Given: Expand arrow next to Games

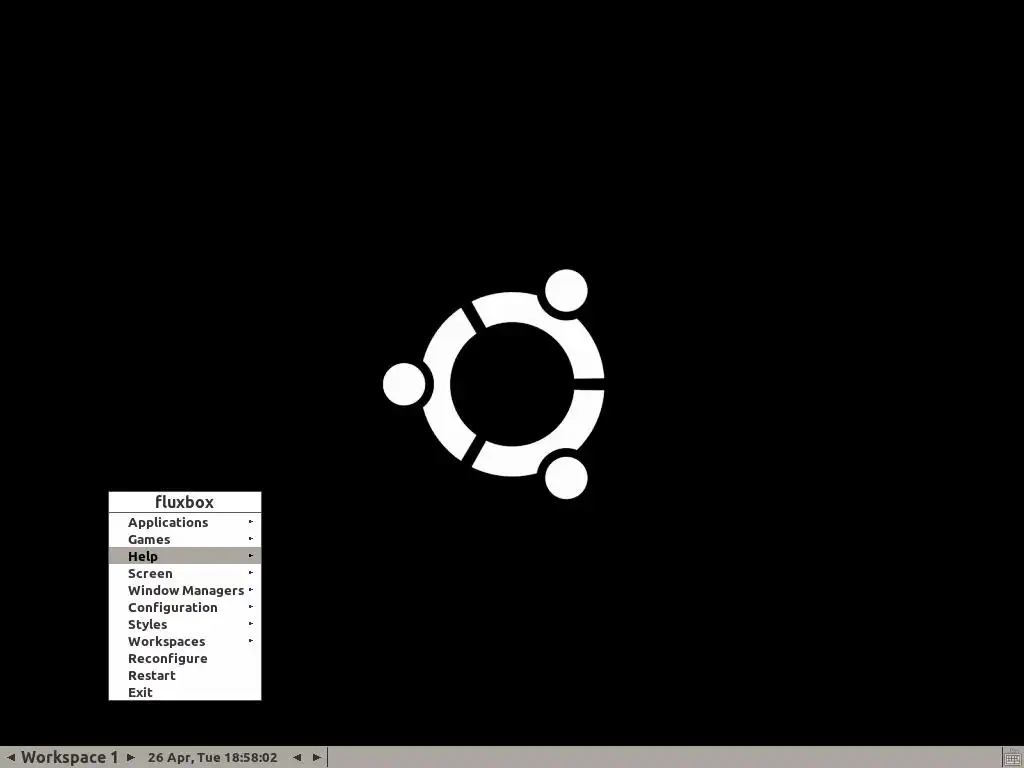Looking at the screenshot, I should (x=251, y=539).
